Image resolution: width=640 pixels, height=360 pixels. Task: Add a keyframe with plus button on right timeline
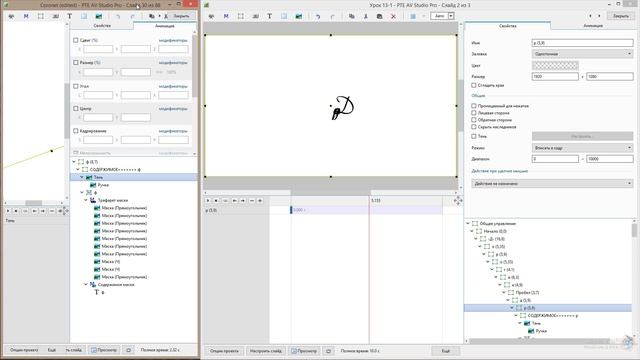[260, 200]
